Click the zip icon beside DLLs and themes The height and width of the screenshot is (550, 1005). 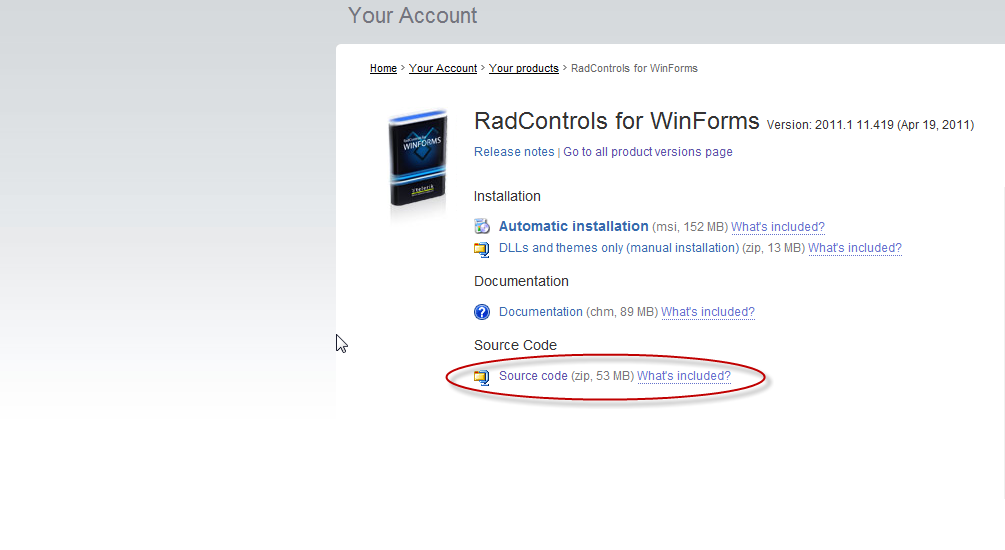(x=482, y=249)
